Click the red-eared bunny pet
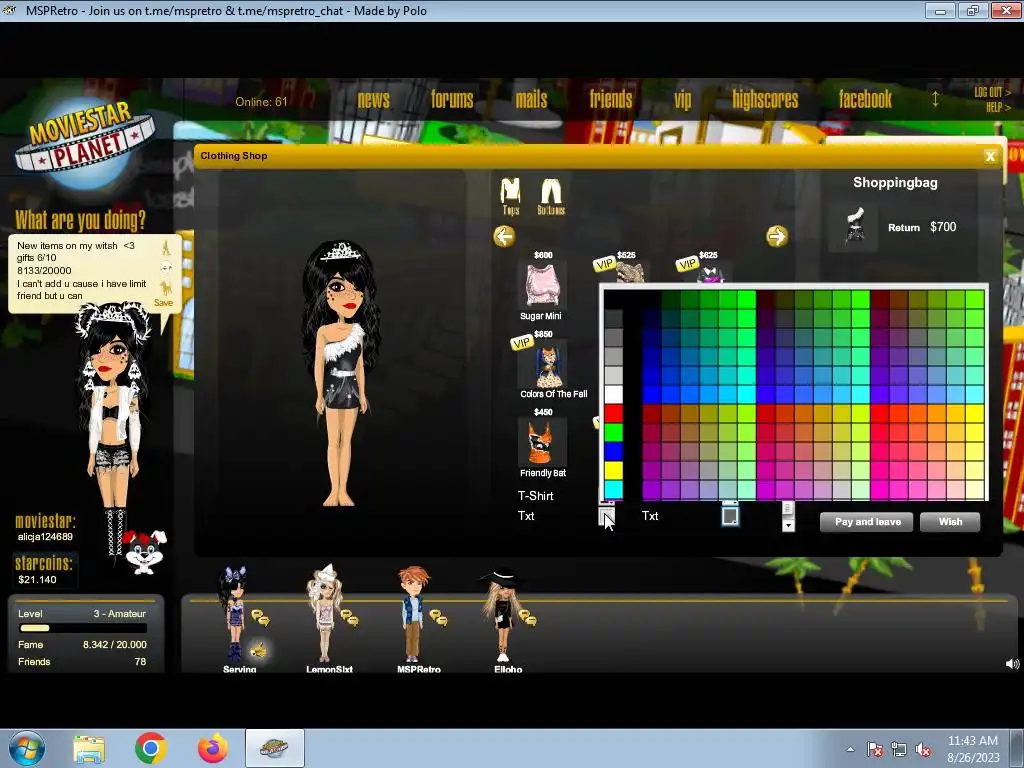Viewport: 1024px width, 768px height. [x=146, y=552]
